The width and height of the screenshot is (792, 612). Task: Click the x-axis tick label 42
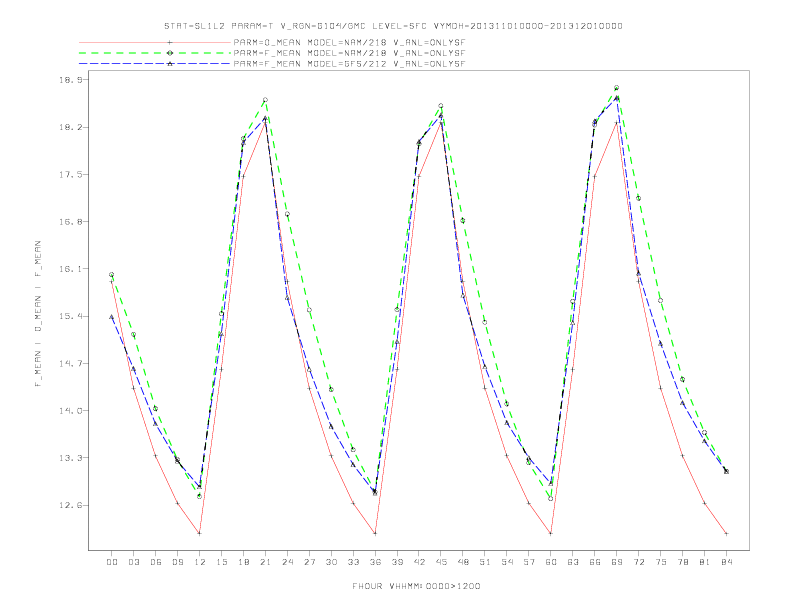(x=419, y=562)
